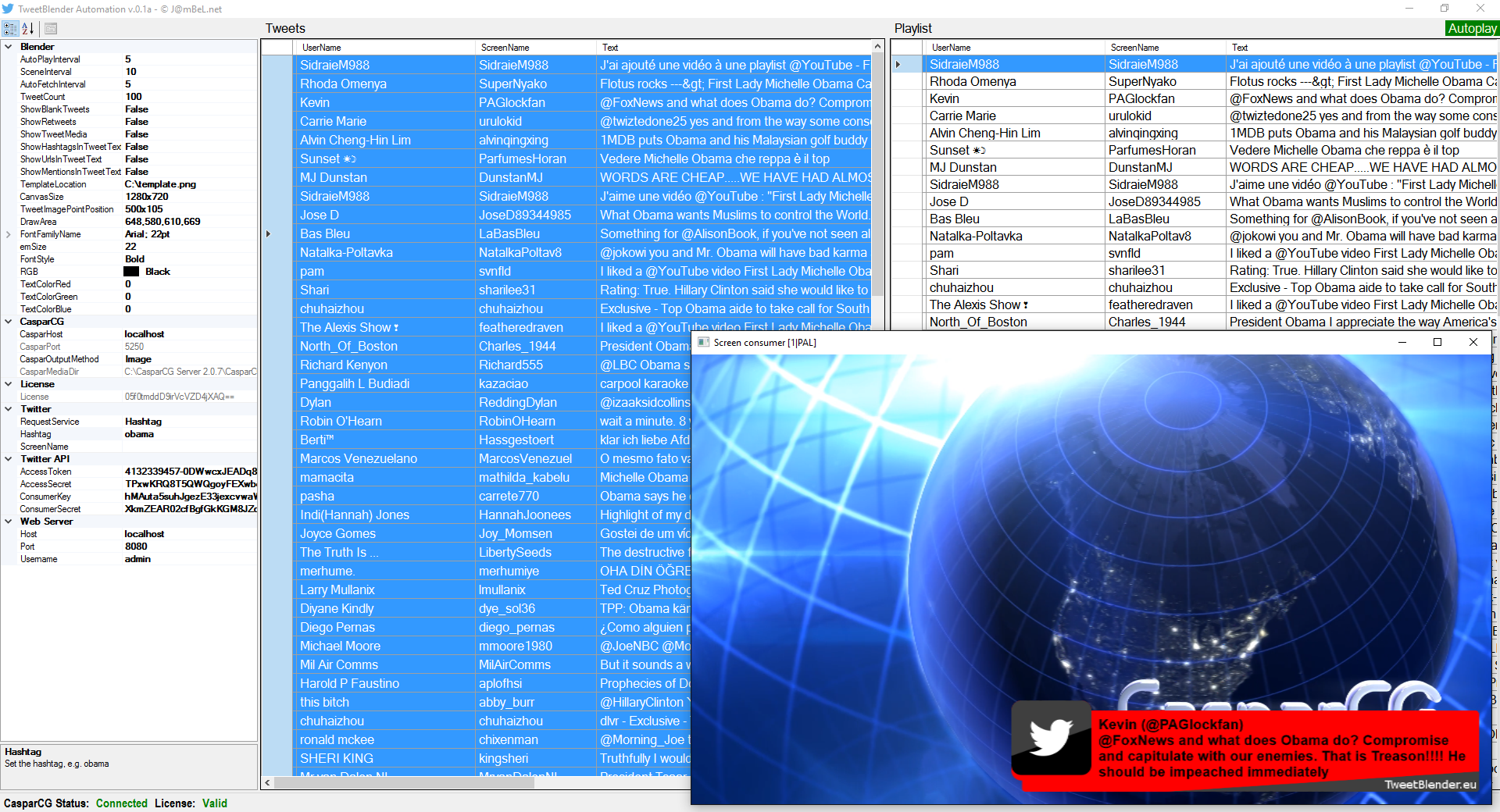
Task: Collapse the properties panel using the splitter arrow
Action: (x=268, y=233)
